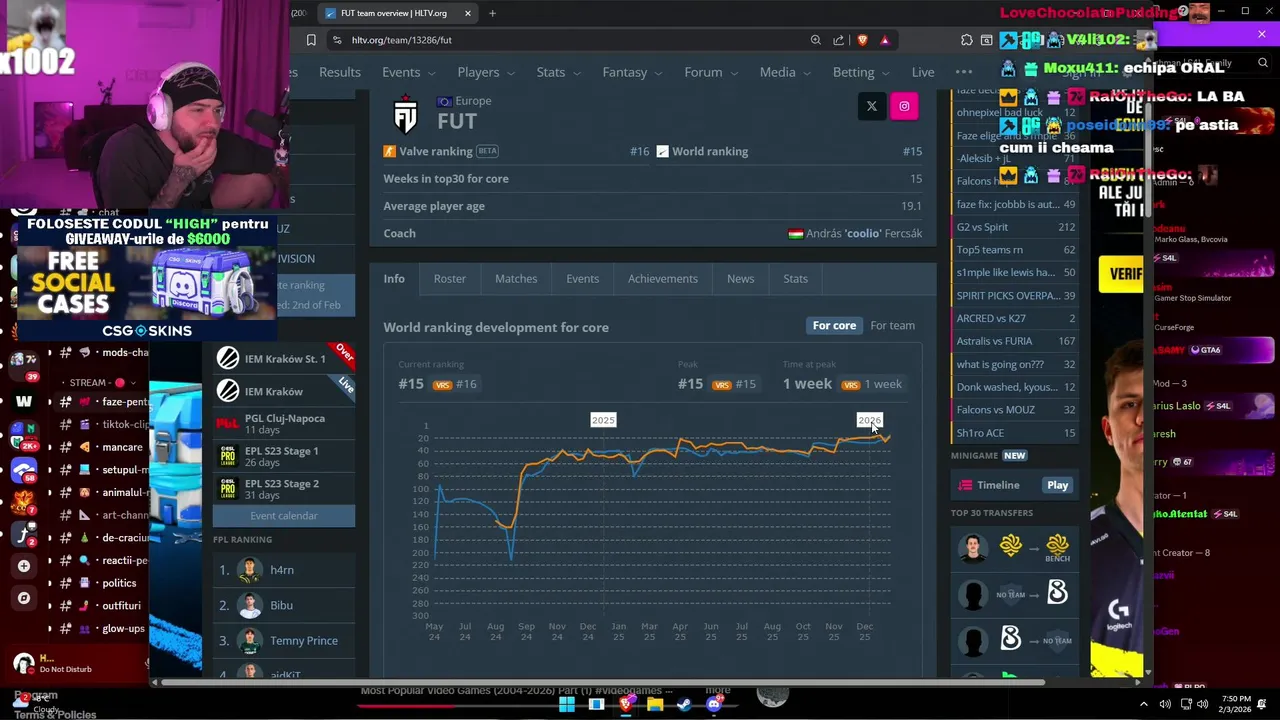Open the Brave Rewards triangle icon
Image resolution: width=1280 pixels, height=720 pixels.
pos(885,40)
